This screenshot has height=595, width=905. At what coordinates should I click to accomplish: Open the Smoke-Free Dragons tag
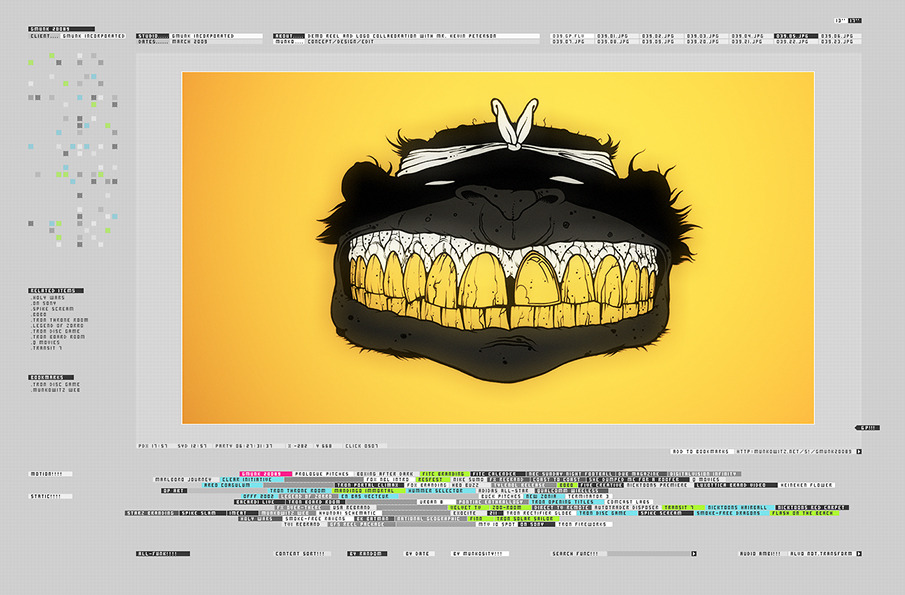point(731,513)
